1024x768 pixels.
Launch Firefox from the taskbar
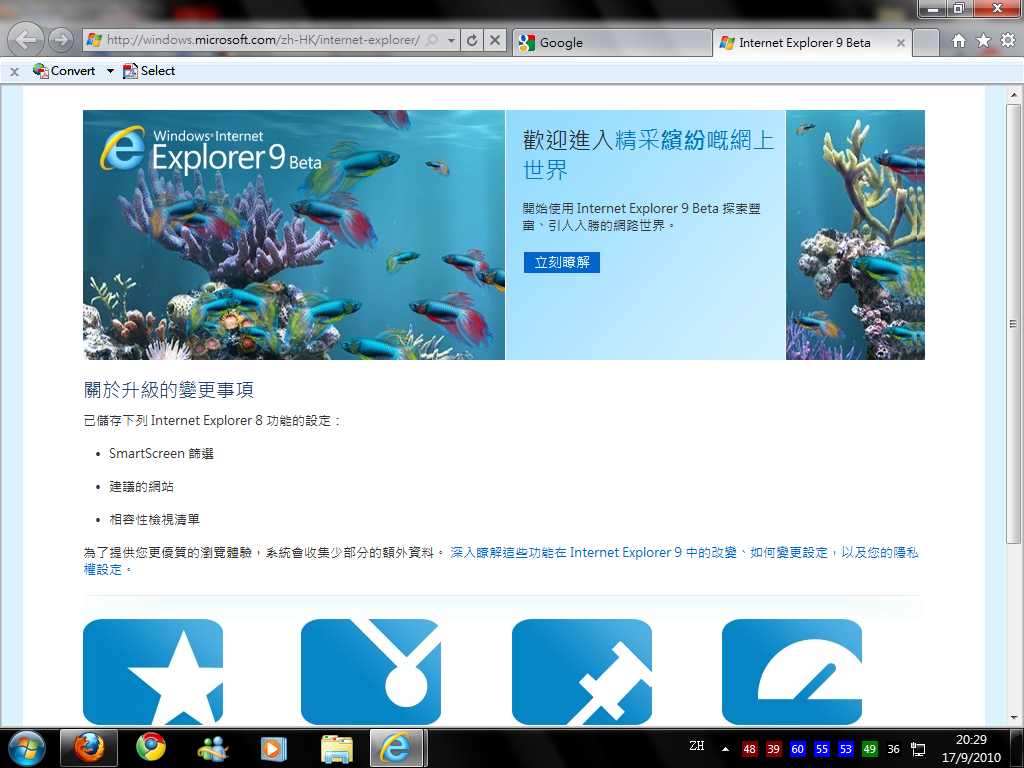click(89, 748)
